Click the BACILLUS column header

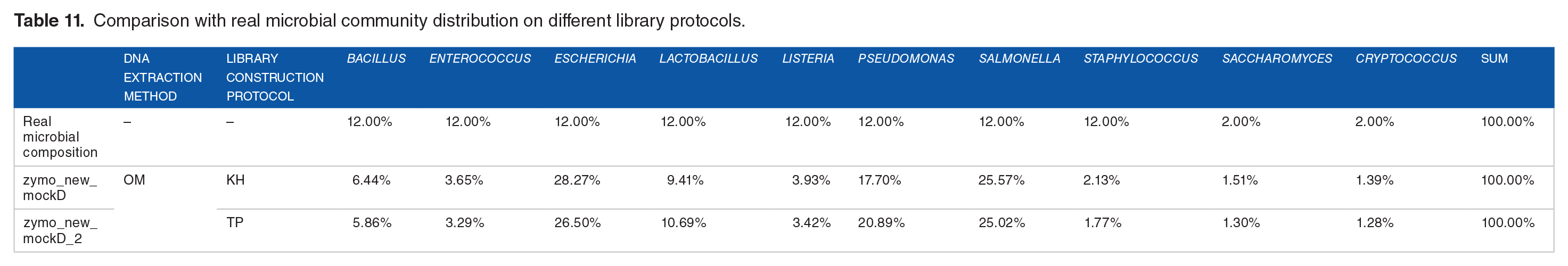coord(376,59)
